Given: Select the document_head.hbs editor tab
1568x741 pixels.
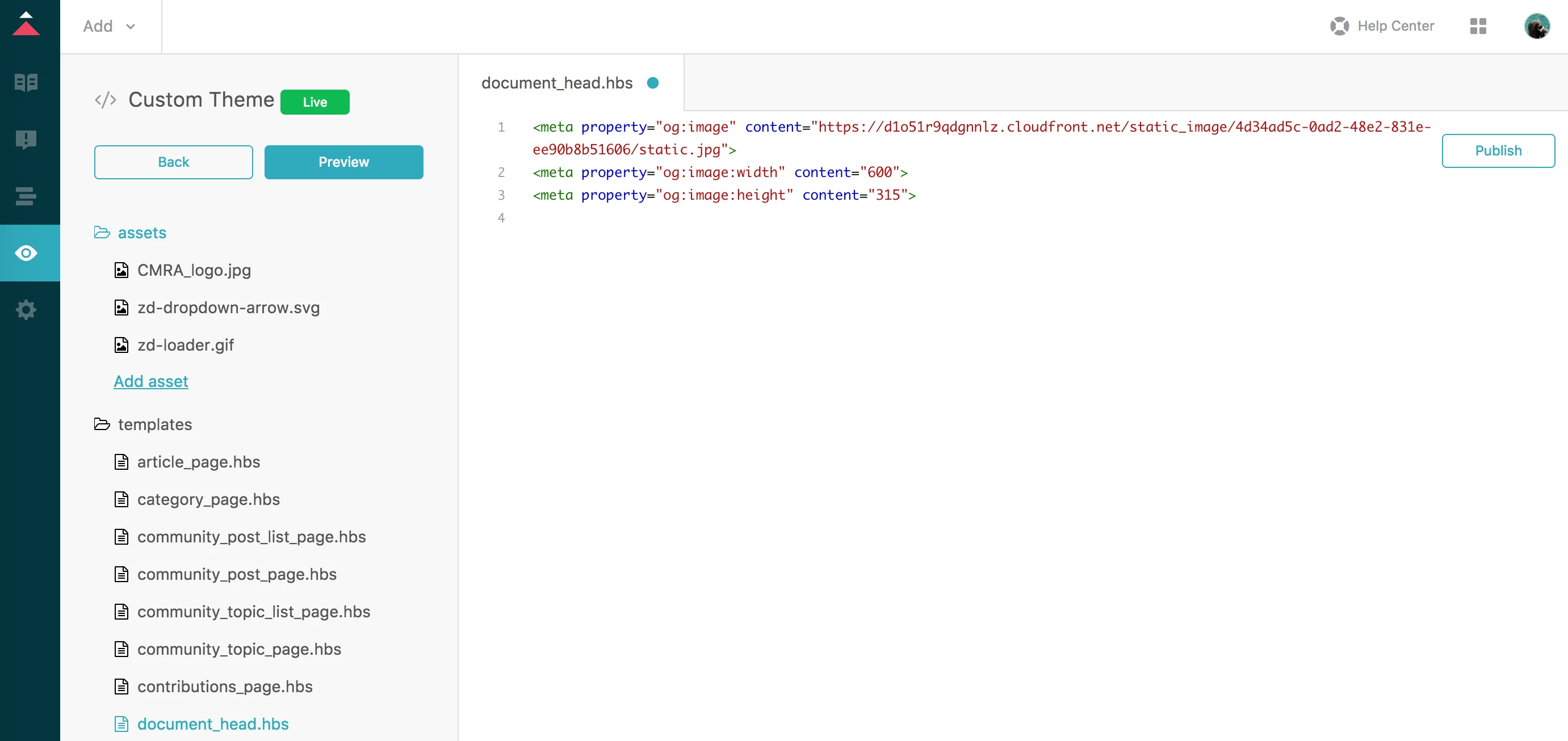Looking at the screenshot, I should tap(557, 83).
